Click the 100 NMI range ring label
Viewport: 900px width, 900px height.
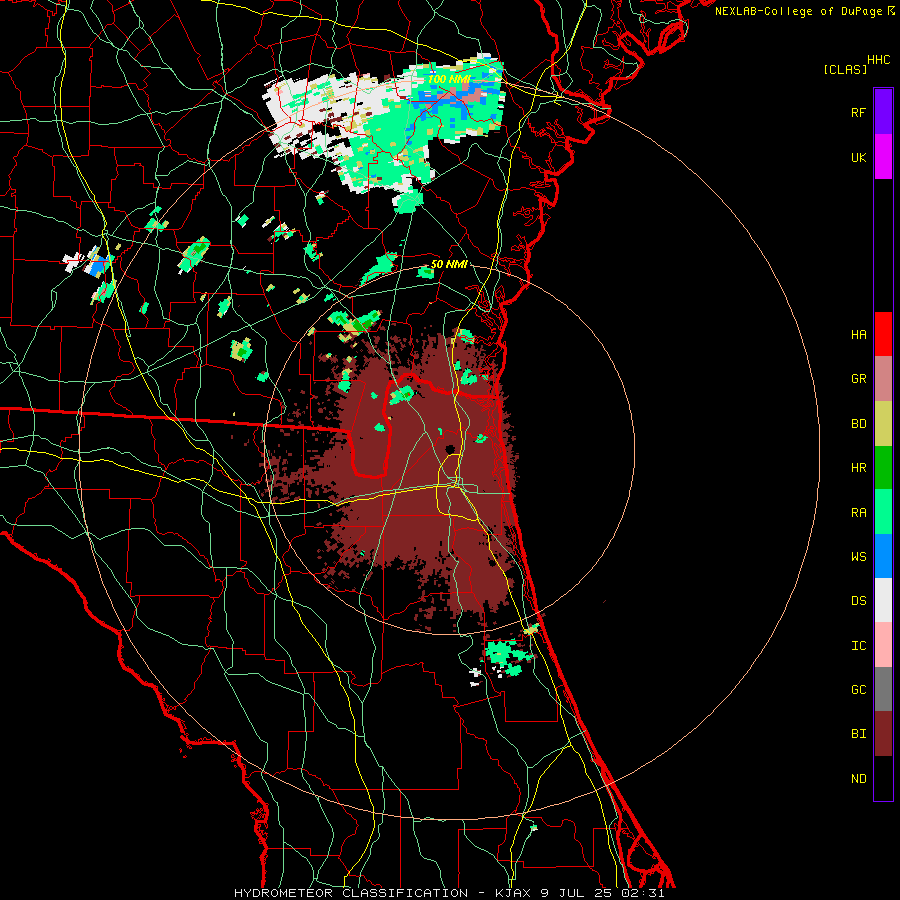448,79
